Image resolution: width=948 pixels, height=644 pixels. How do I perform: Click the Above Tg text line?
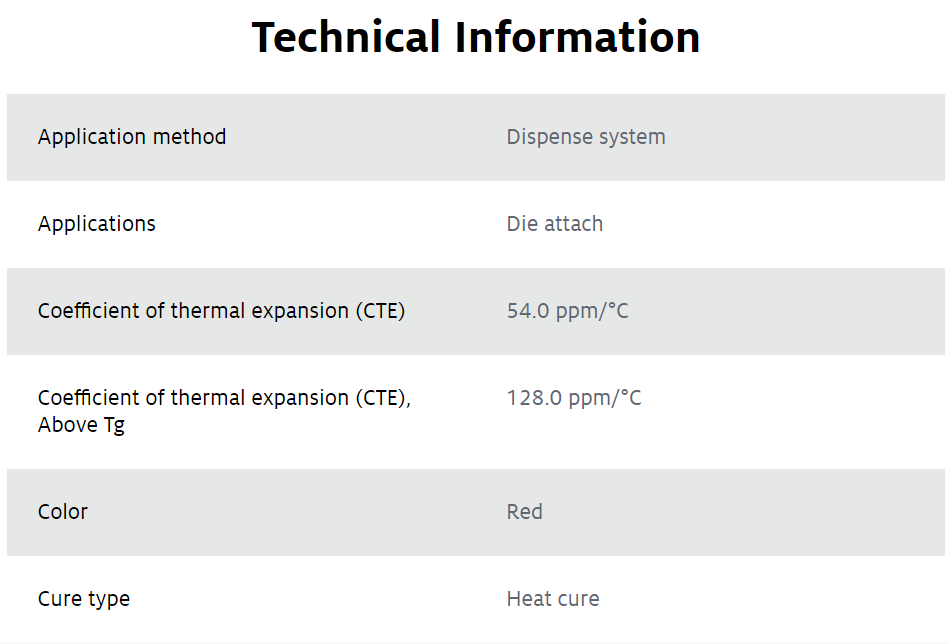pos(81,425)
